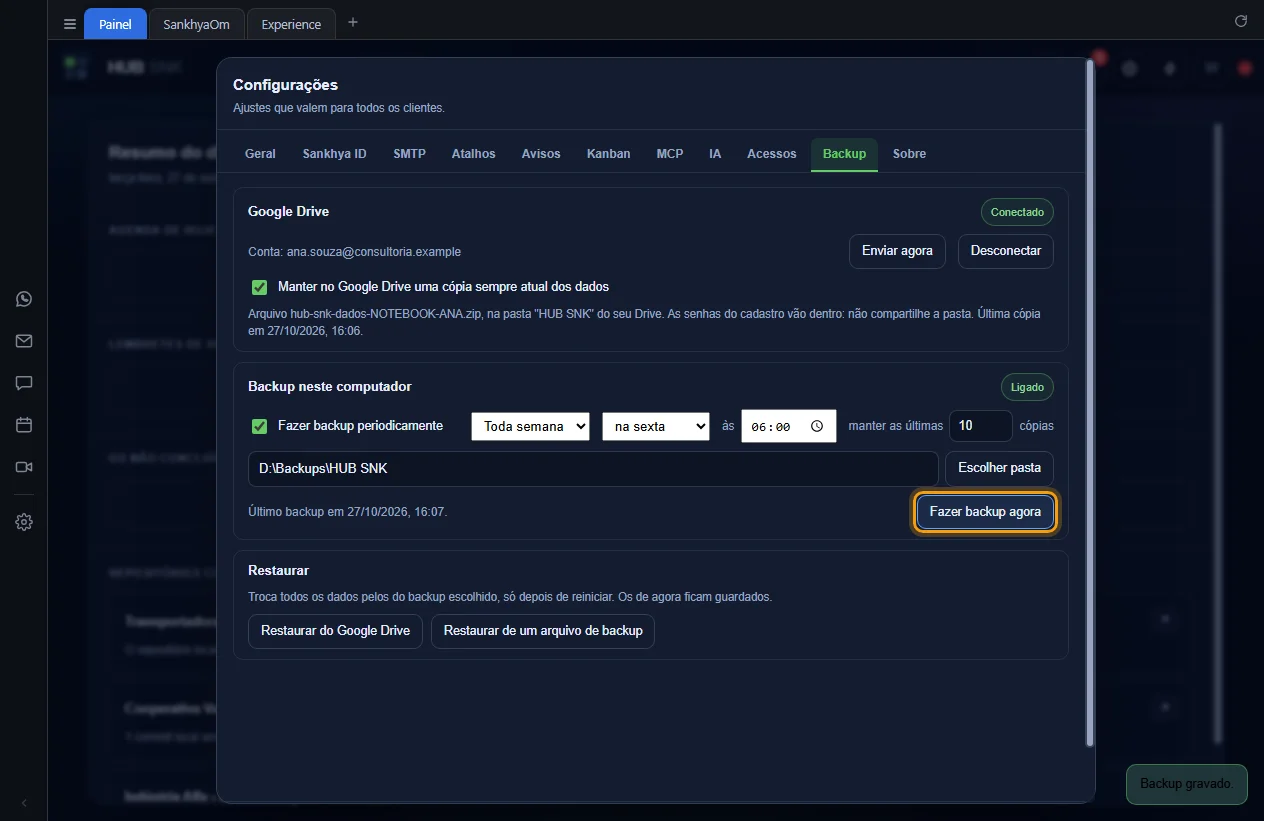The height and width of the screenshot is (821, 1264).
Task: Open WhatsApp from the left sidebar
Action: 24,299
